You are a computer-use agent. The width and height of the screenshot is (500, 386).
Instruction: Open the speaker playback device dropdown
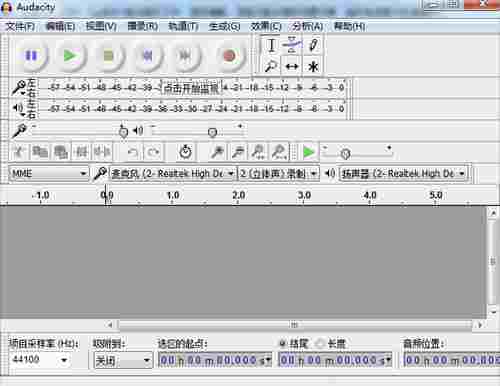403,173
